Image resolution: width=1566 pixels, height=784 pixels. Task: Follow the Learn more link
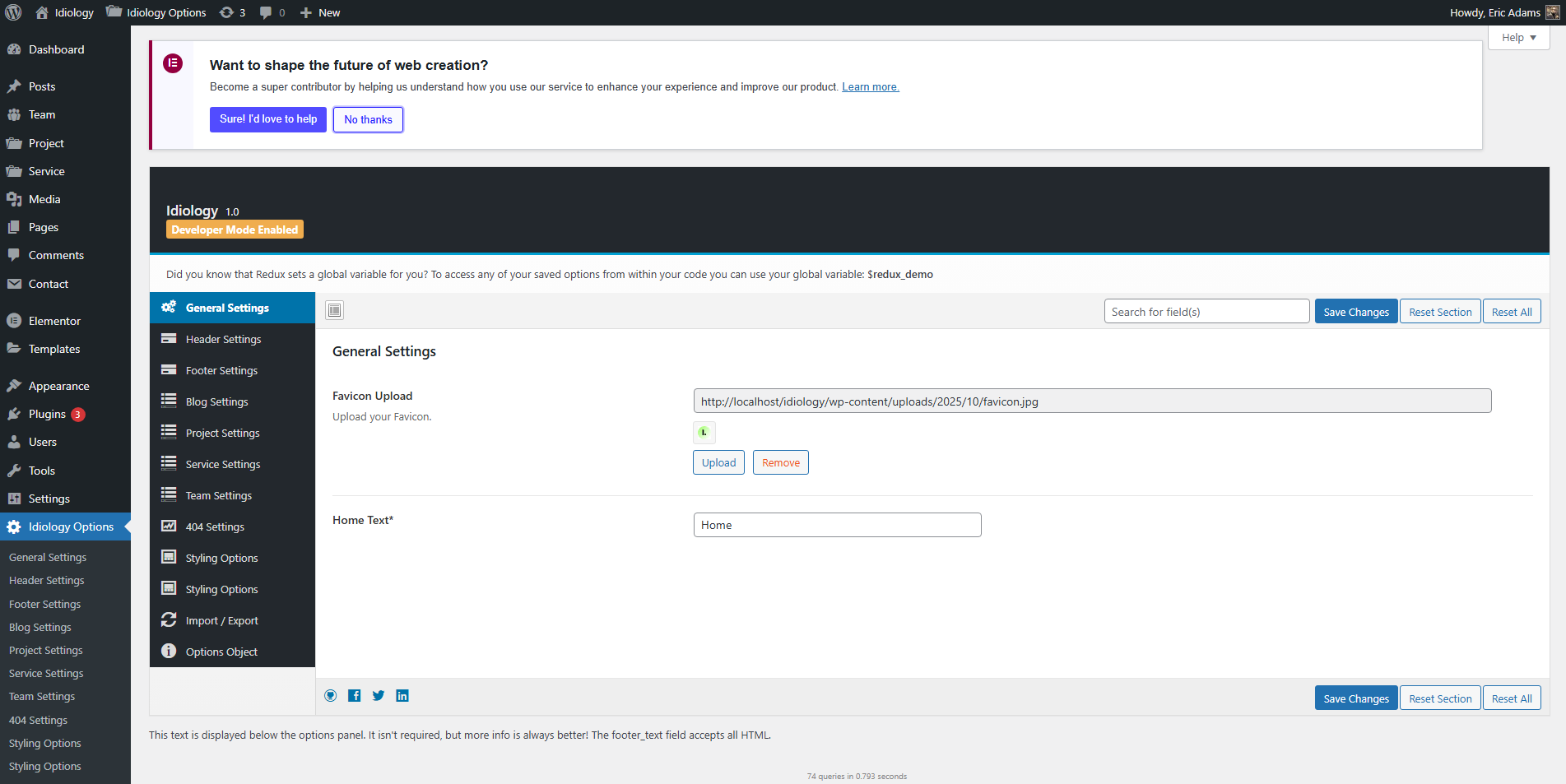[x=870, y=87]
